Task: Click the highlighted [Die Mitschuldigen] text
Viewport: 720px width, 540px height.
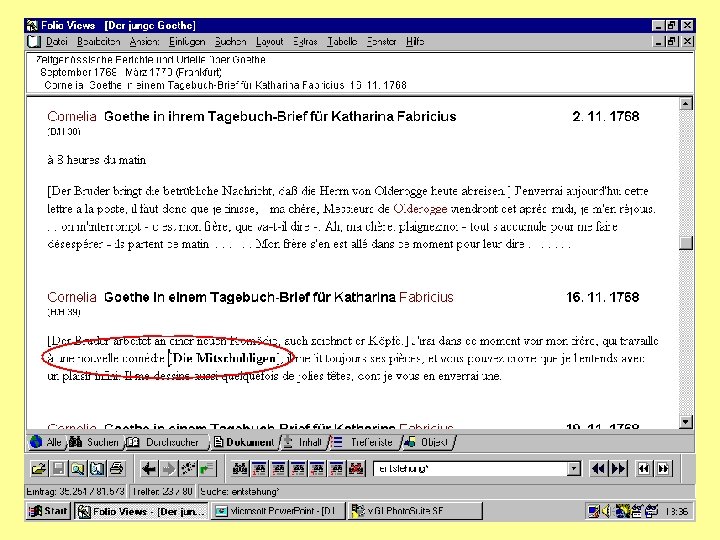Action: pos(224,358)
